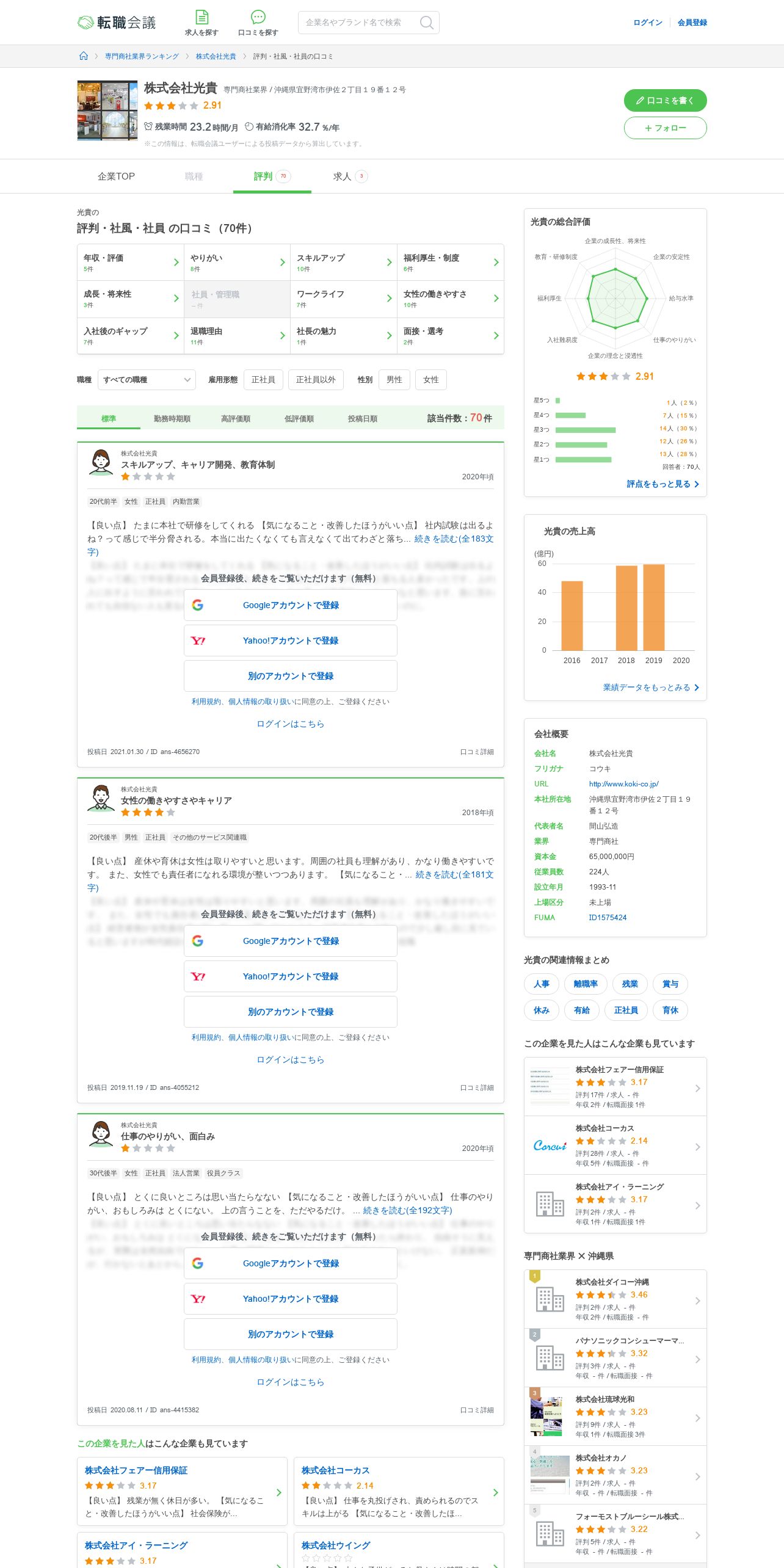The height and width of the screenshot is (1568, 784).
Task: Expand the やりがい category
Action: pyautogui.click(x=237, y=263)
